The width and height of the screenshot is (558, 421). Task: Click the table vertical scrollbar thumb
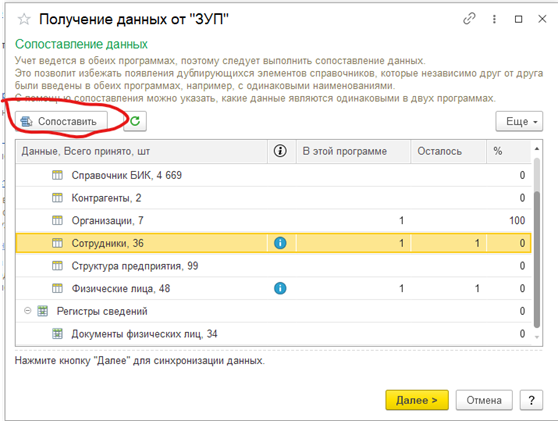click(x=537, y=259)
